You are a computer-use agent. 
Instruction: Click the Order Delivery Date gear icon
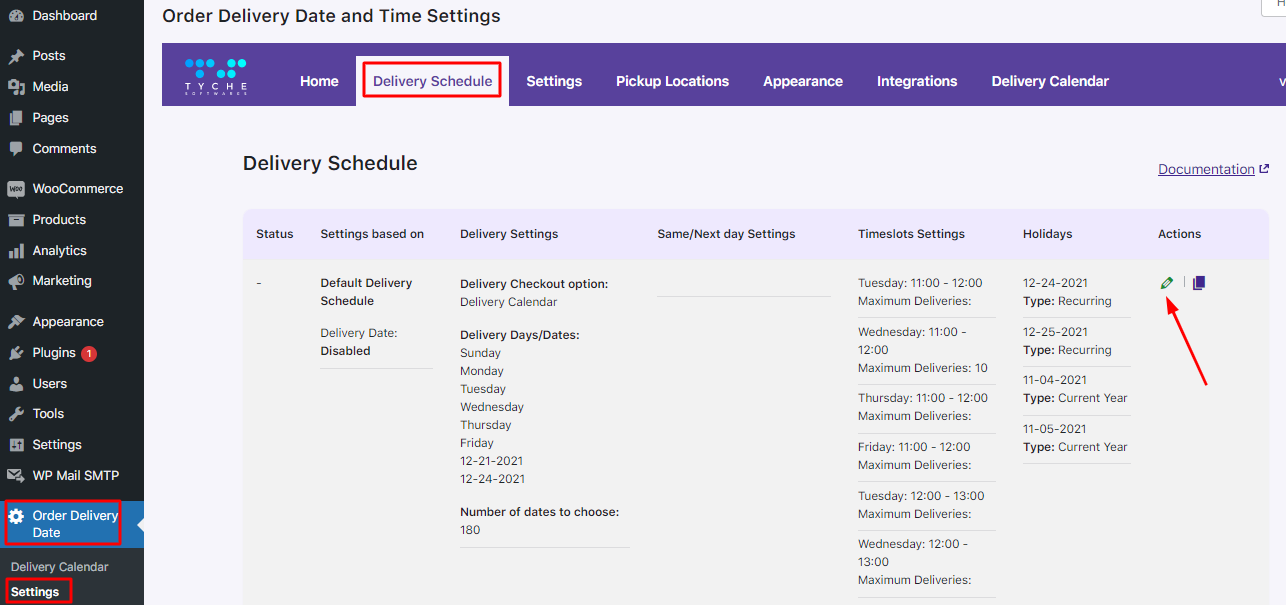[x=16, y=517]
